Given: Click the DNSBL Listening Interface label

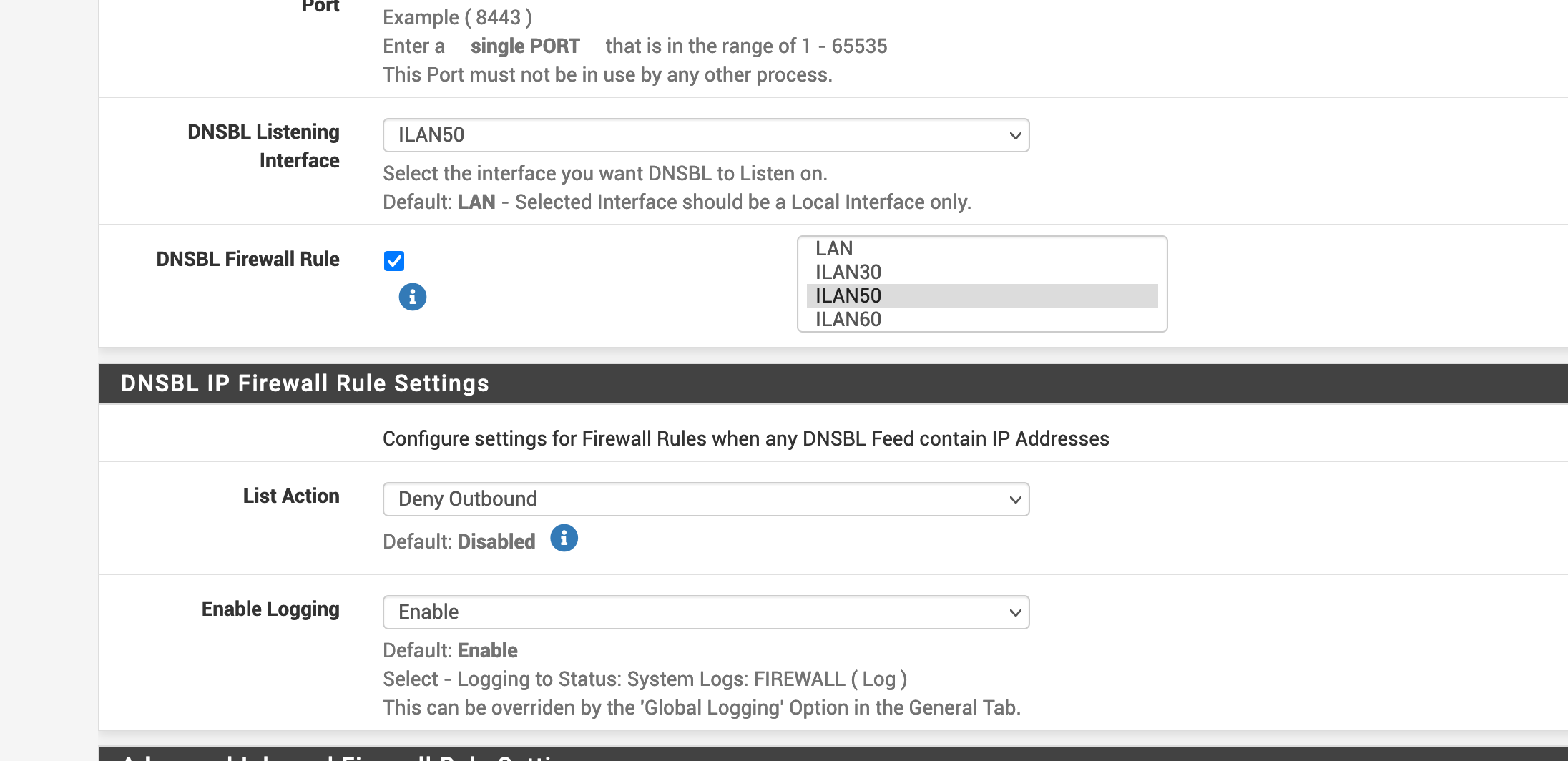Looking at the screenshot, I should 263,146.
